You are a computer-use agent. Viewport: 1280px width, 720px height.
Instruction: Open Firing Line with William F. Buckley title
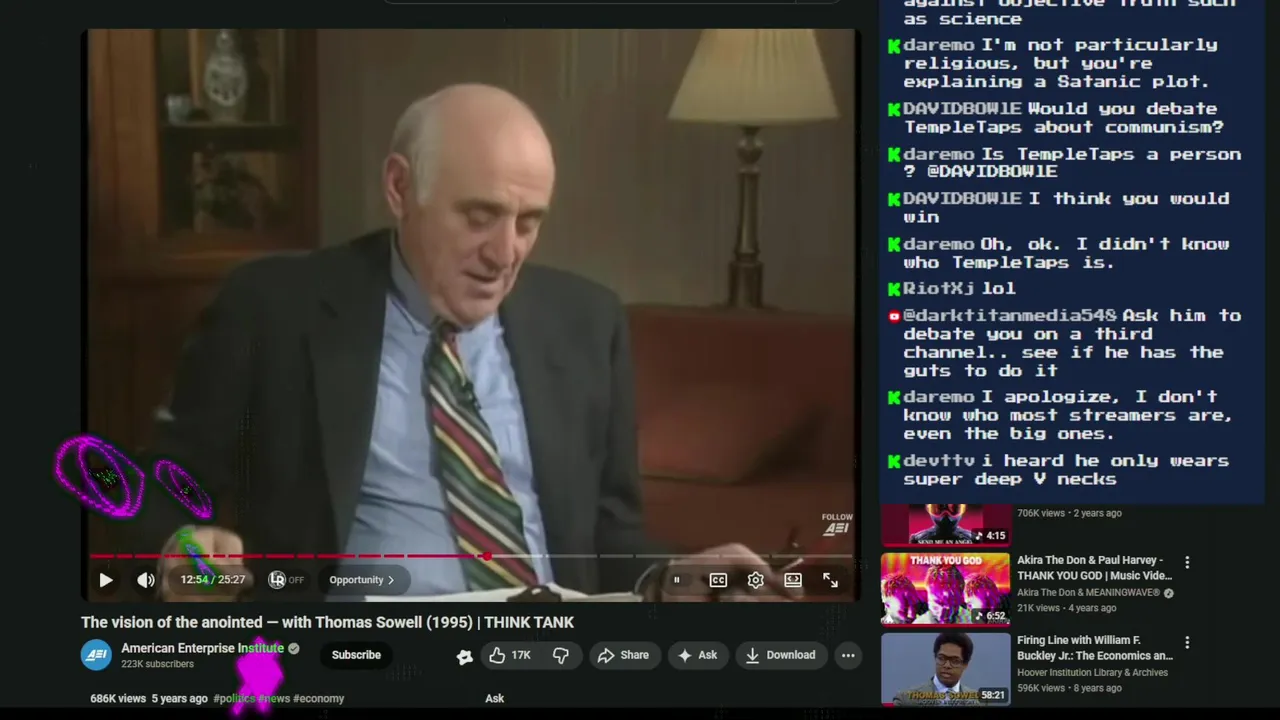pyautogui.click(x=1094, y=648)
